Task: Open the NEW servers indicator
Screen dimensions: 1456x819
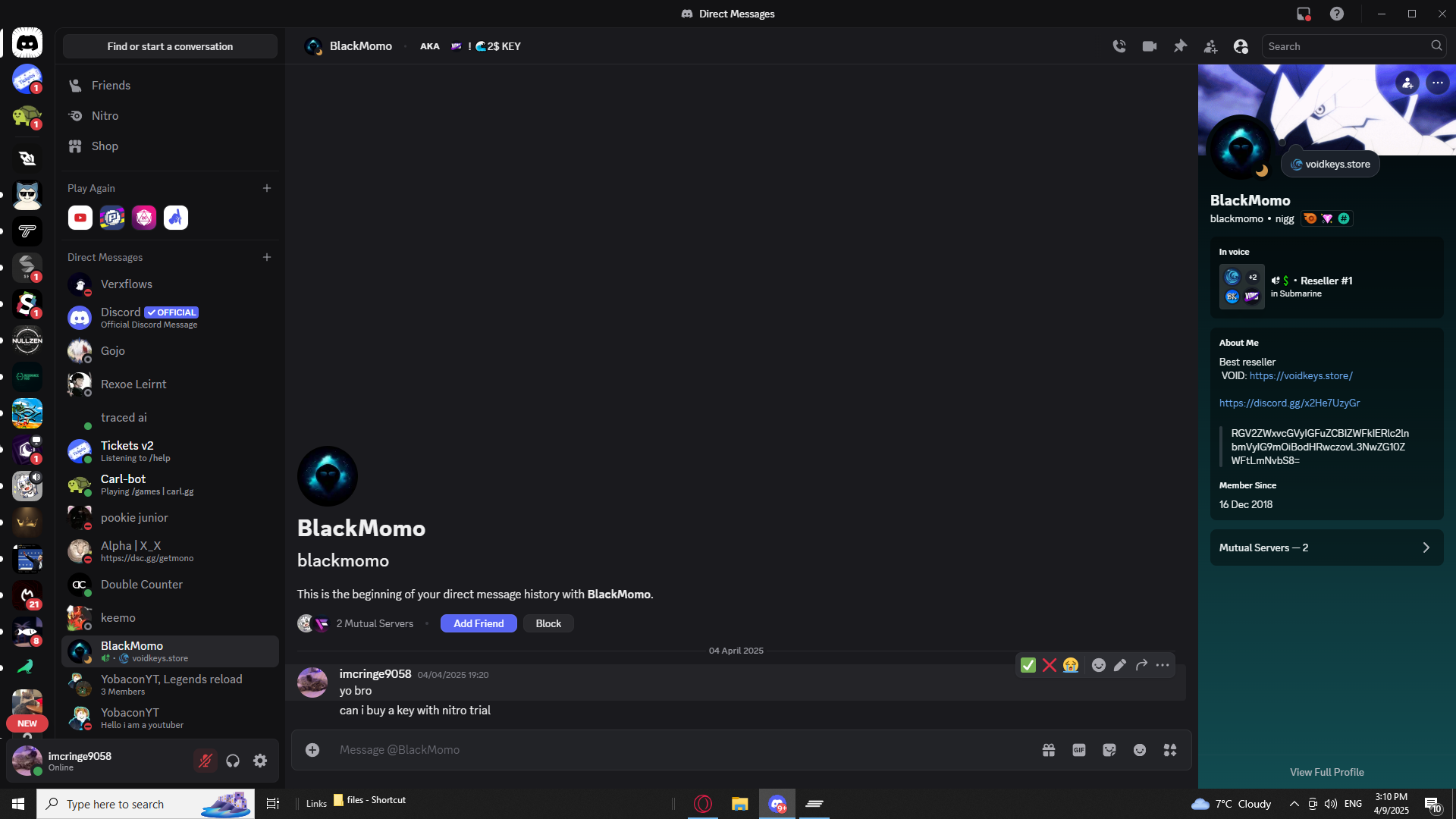Action: click(x=27, y=723)
